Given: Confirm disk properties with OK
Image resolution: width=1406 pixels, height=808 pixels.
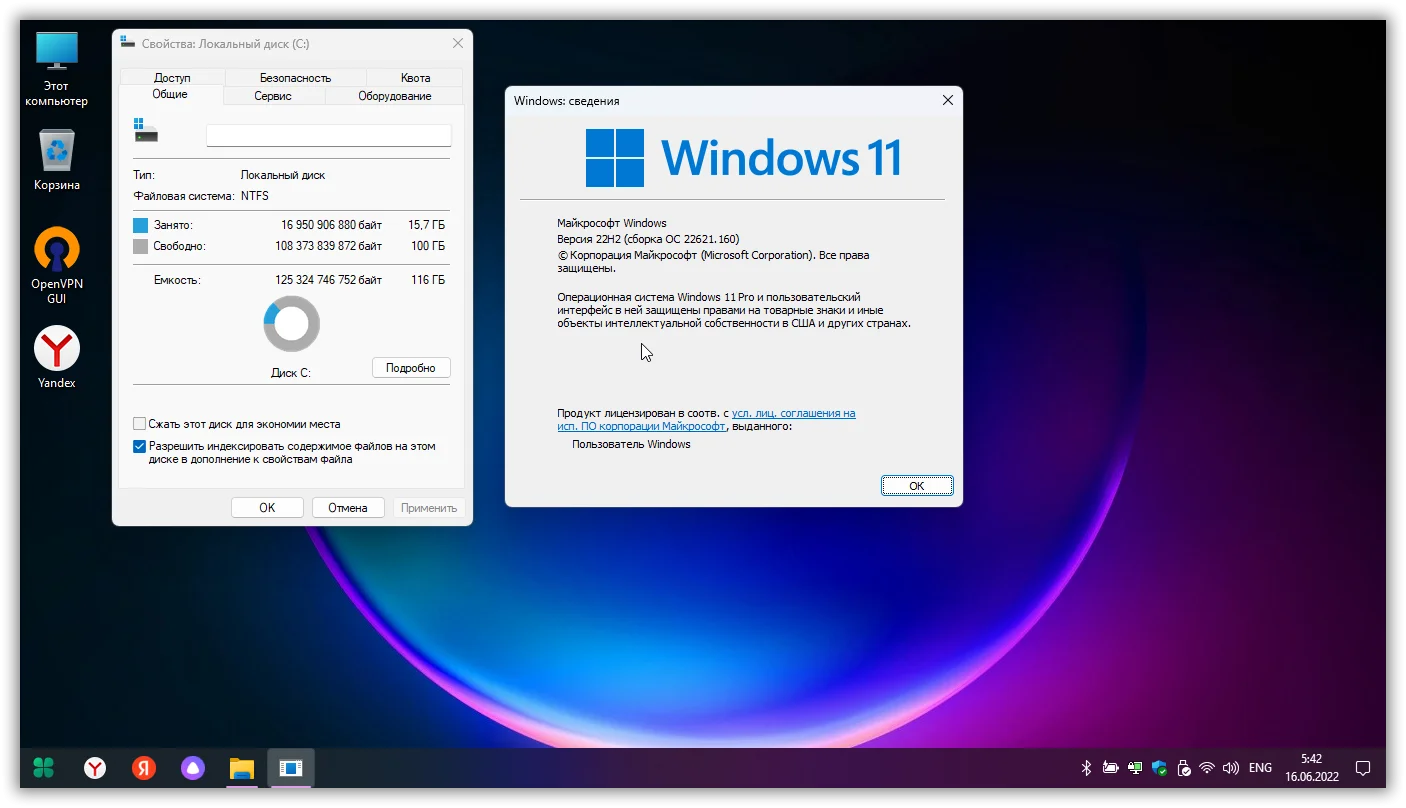Looking at the screenshot, I should point(267,508).
